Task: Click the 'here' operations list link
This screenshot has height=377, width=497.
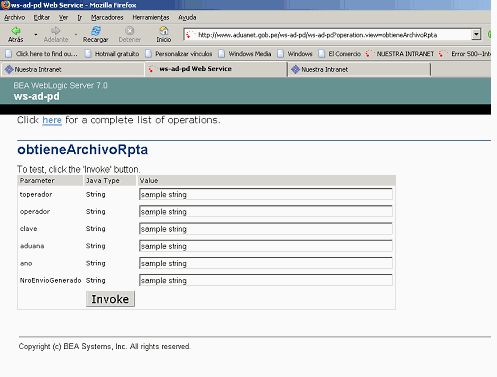Action: pos(52,120)
